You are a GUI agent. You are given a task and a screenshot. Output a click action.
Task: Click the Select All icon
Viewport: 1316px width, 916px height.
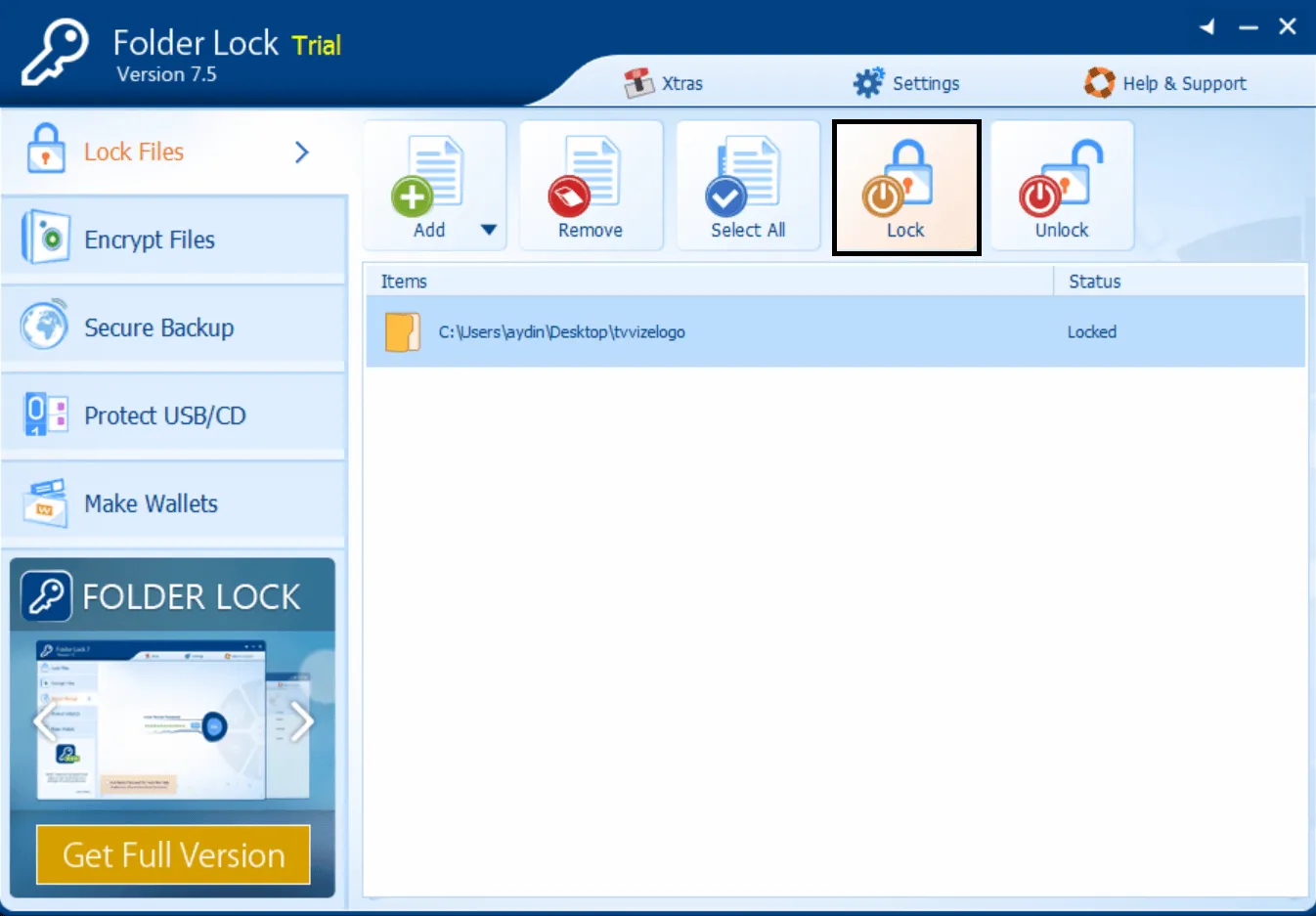click(747, 188)
